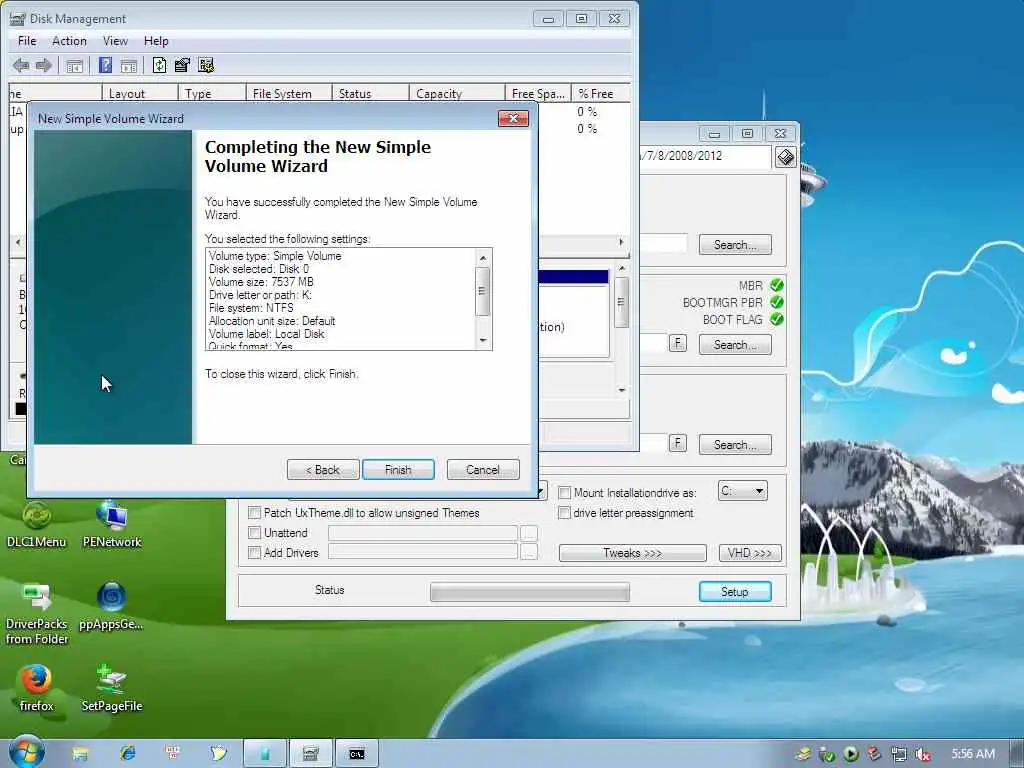
Task: Open the View menu
Action: 115,40
